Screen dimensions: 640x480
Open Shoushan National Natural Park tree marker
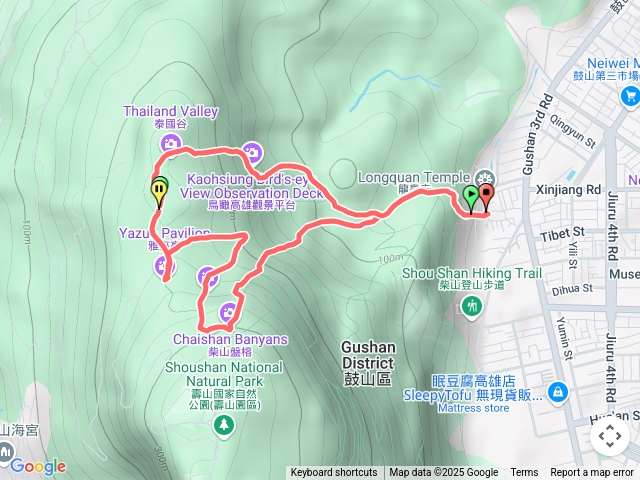(x=224, y=425)
